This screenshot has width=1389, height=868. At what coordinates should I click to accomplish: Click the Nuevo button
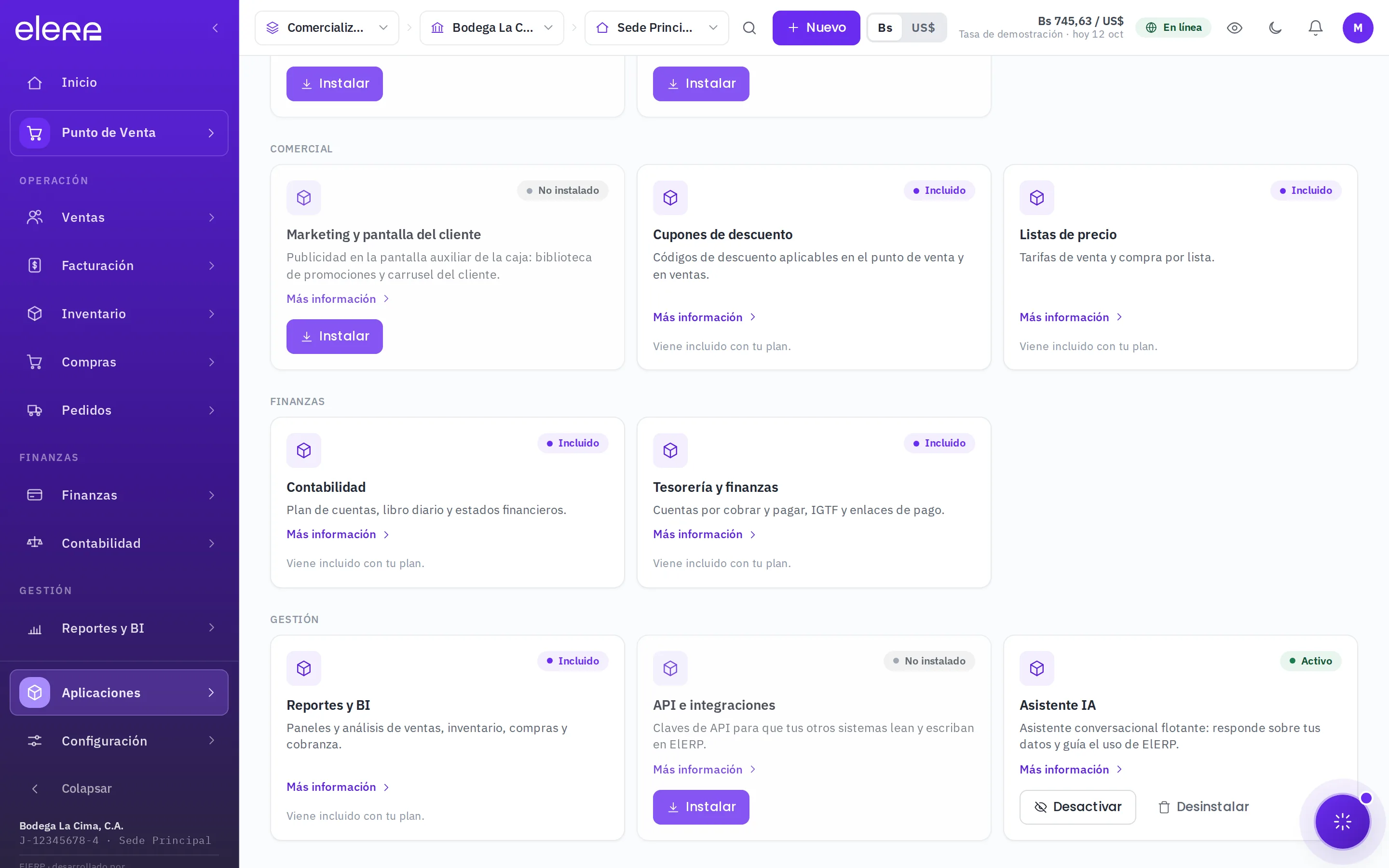[x=816, y=27]
